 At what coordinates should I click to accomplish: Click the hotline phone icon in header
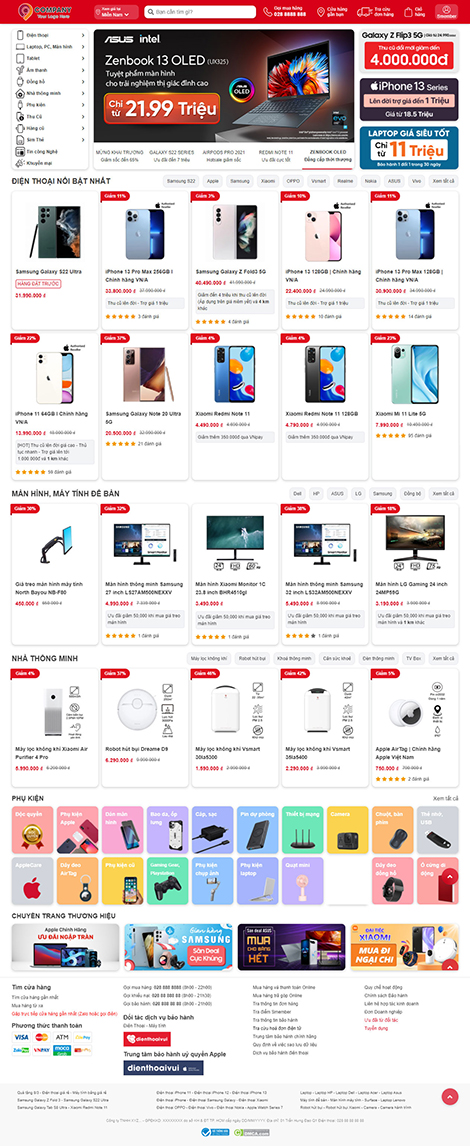(268, 11)
